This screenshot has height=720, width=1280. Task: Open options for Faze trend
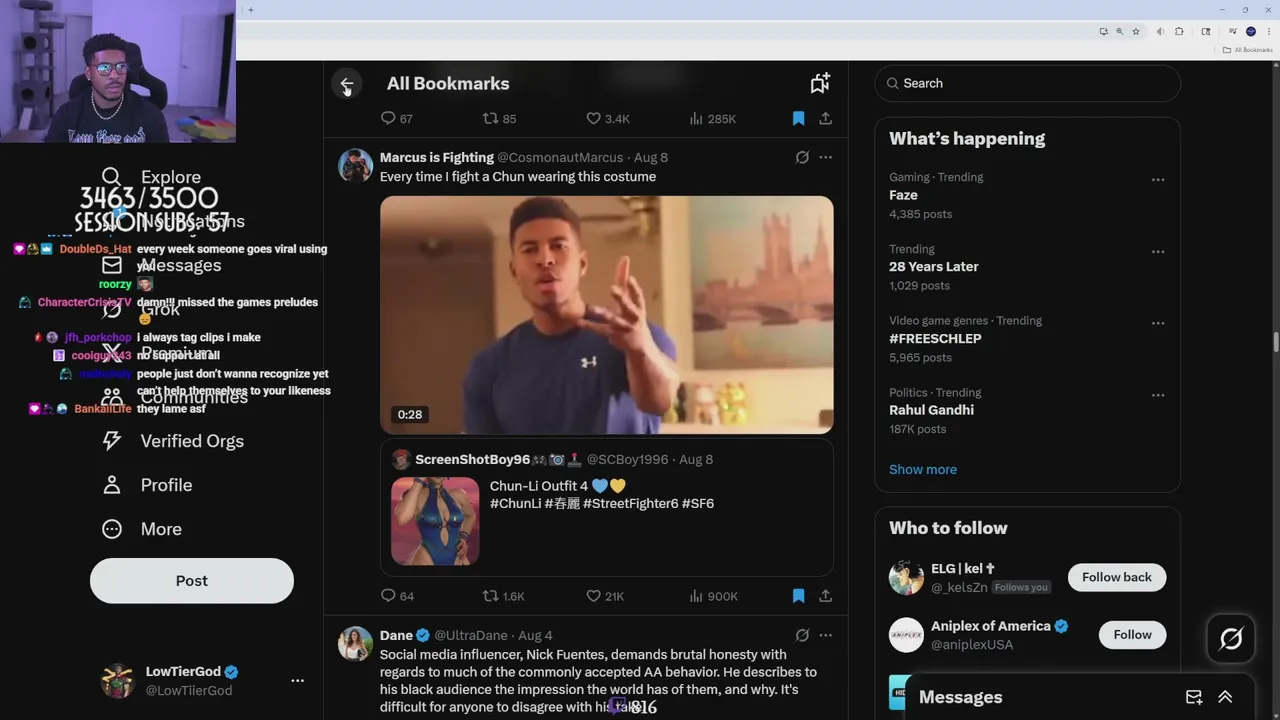[x=1158, y=180]
